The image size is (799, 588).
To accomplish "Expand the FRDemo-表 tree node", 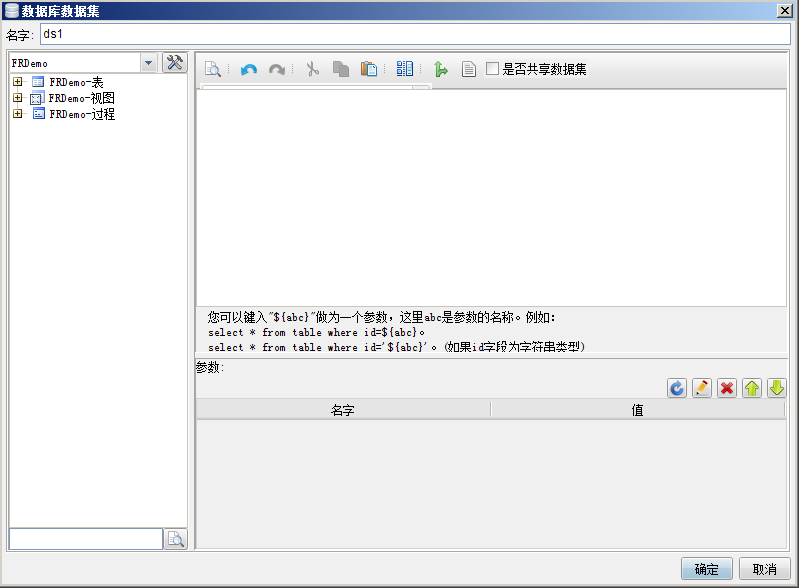I will click(x=18, y=82).
